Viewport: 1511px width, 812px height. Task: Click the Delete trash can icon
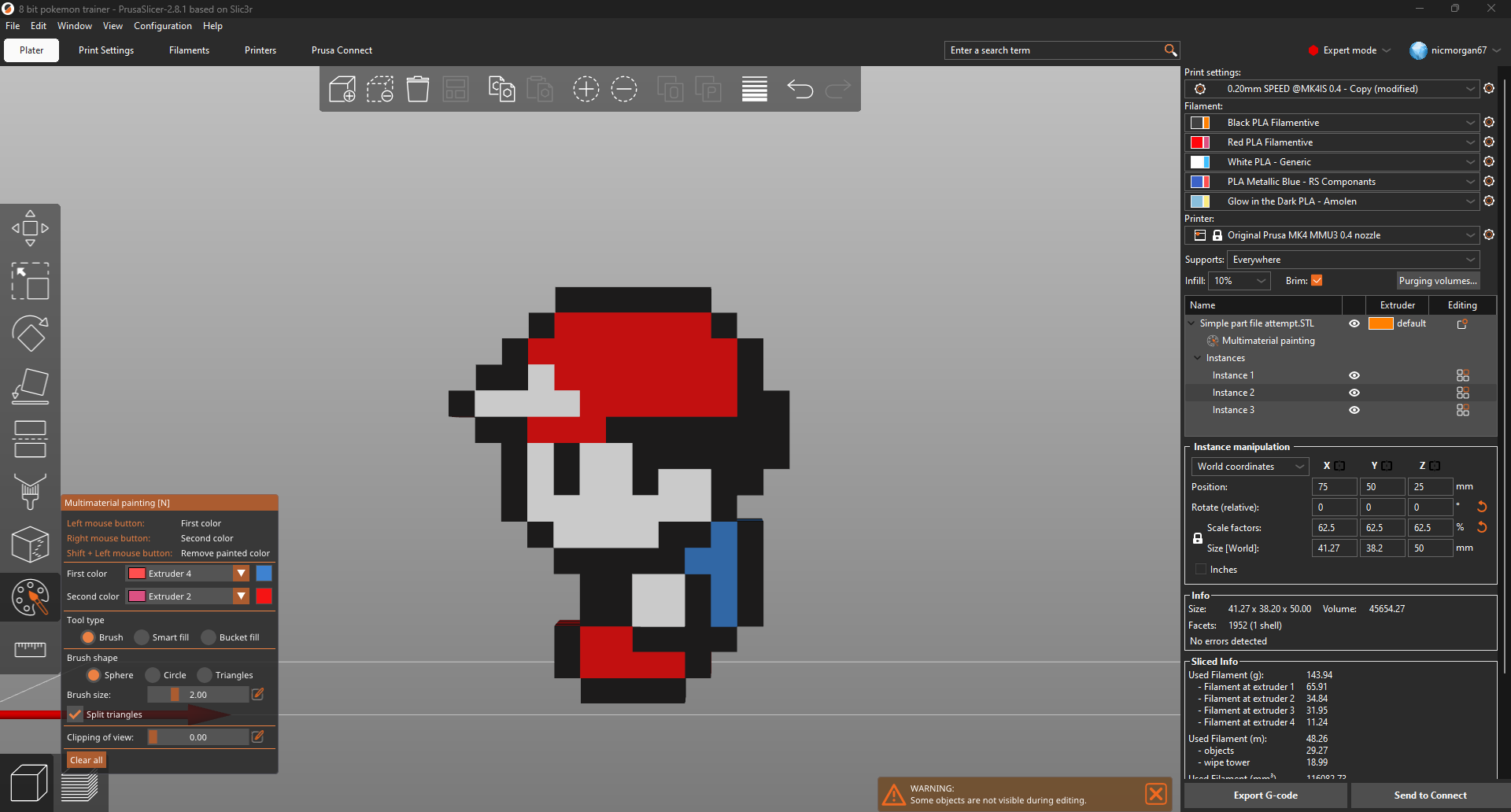[418, 89]
